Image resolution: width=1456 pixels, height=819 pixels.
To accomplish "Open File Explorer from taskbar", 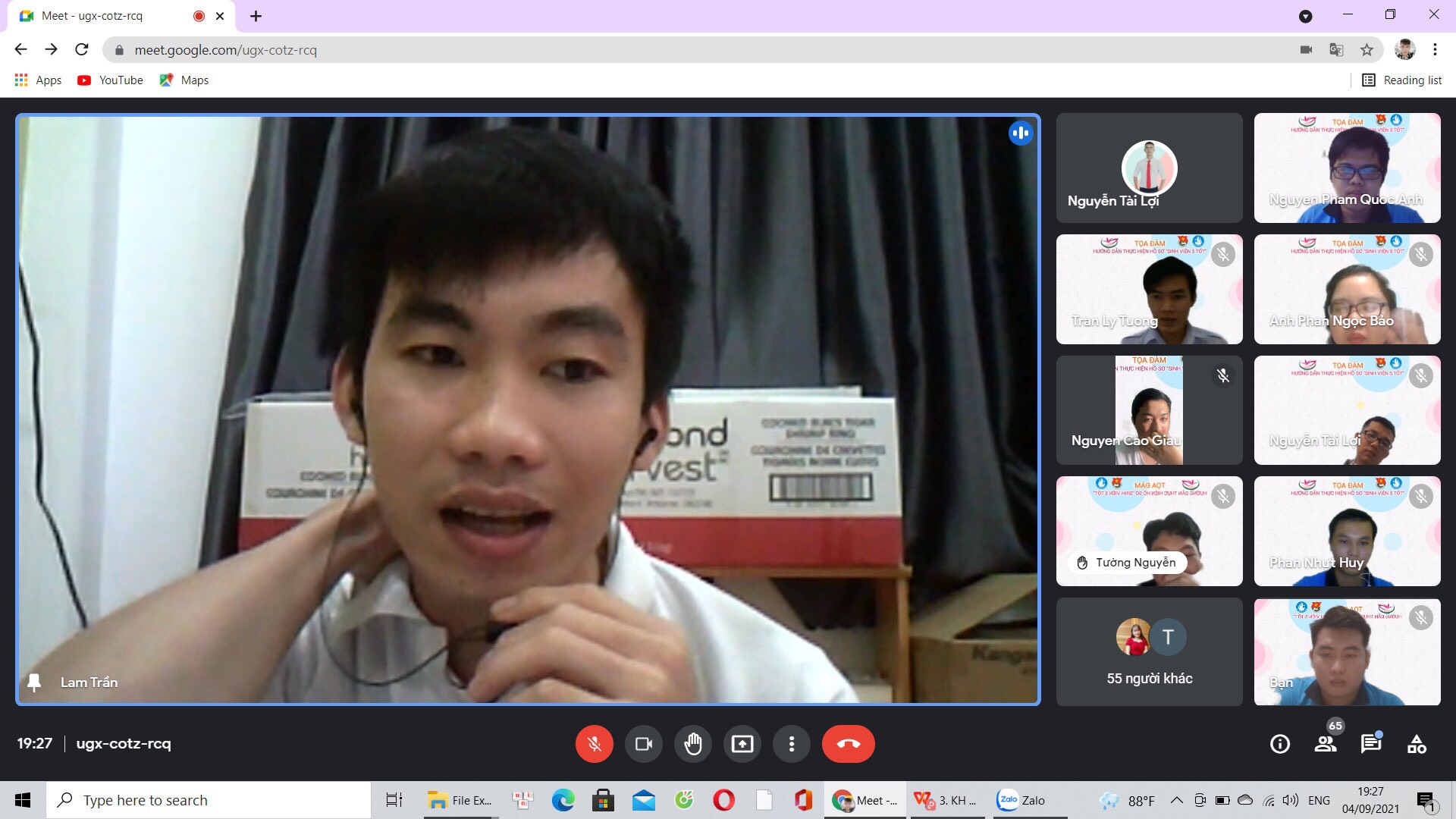I will pos(460,800).
